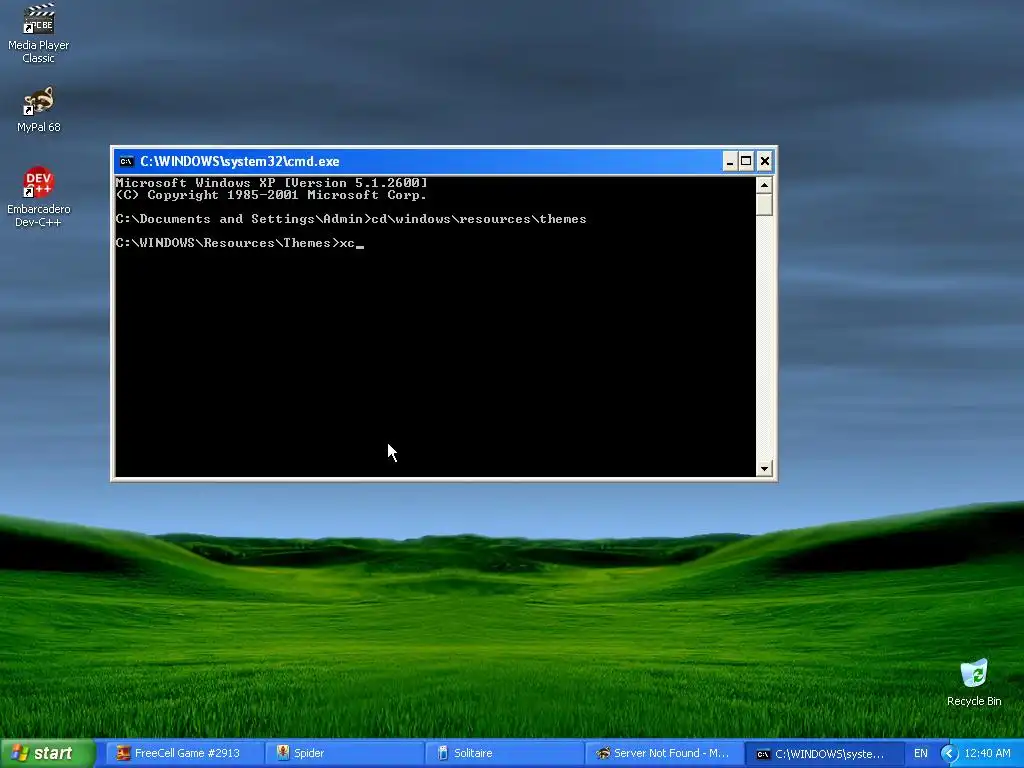
Task: Open the Media Player Classic desktop icon
Action: coord(39,33)
